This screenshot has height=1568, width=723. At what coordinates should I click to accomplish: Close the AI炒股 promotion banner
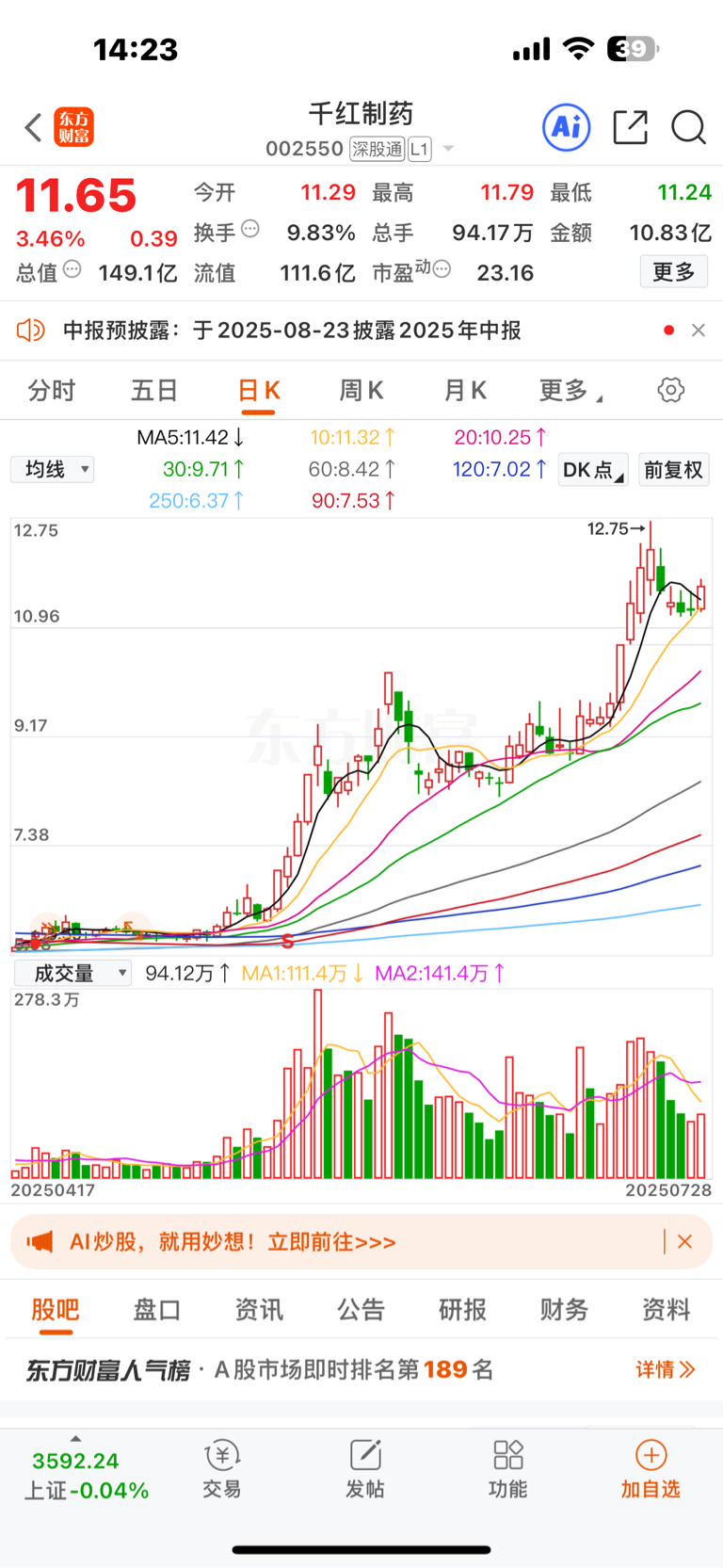pyautogui.click(x=685, y=1241)
